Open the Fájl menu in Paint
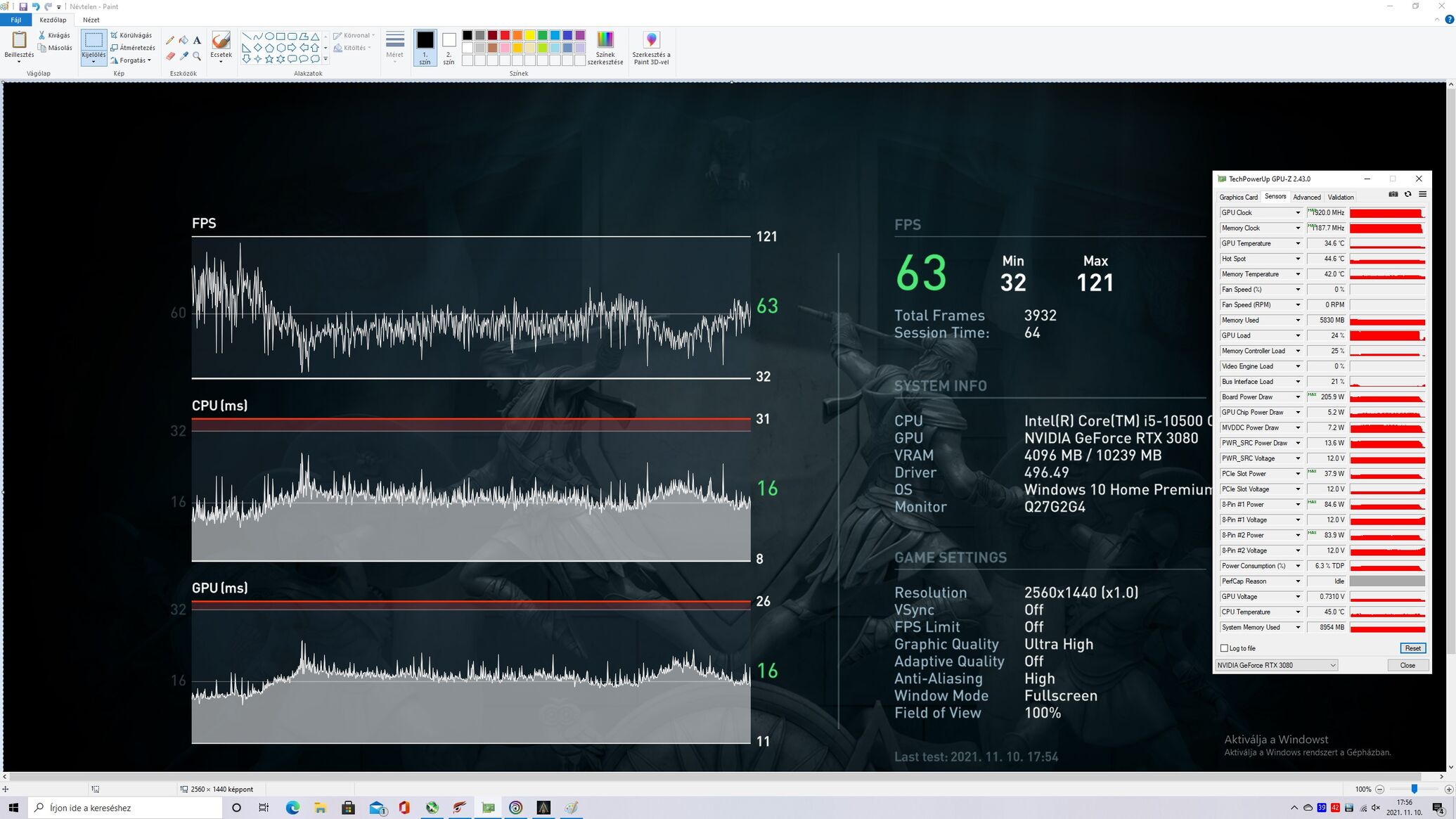 [x=15, y=20]
